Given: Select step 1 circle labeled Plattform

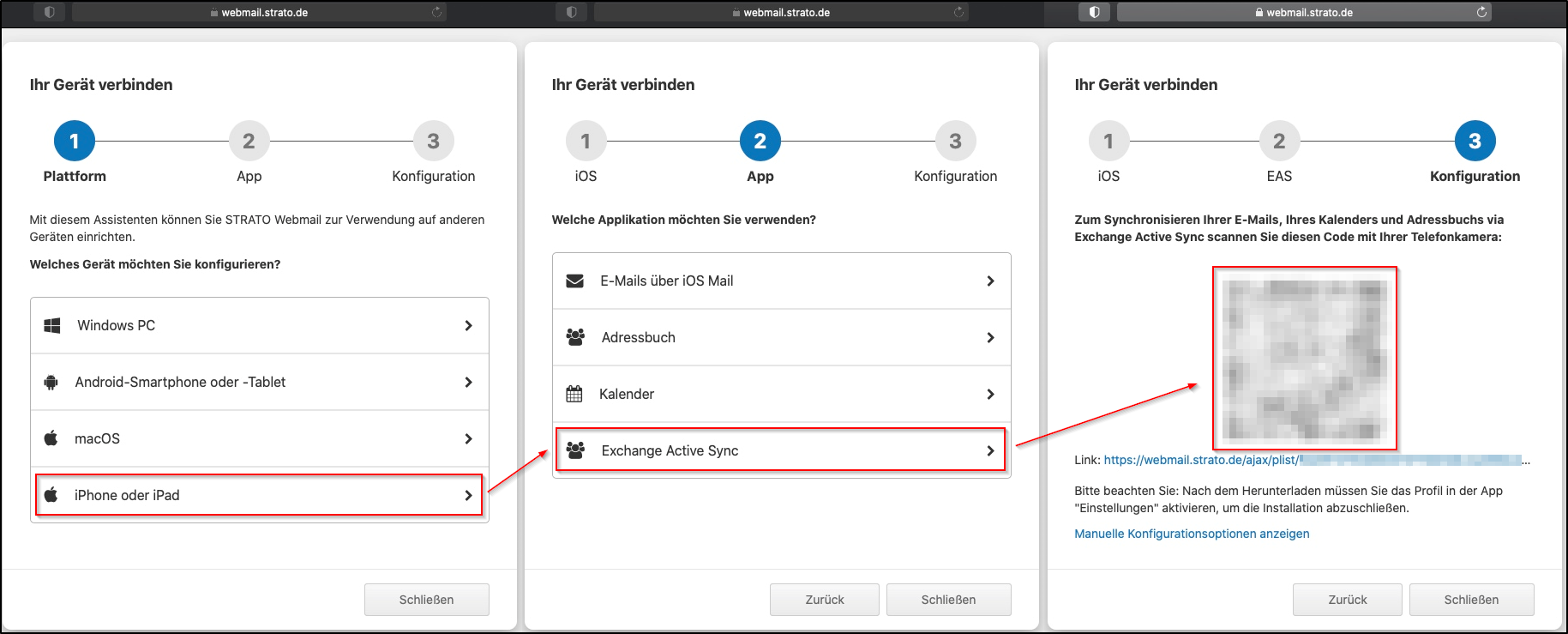Looking at the screenshot, I should pyautogui.click(x=75, y=142).
